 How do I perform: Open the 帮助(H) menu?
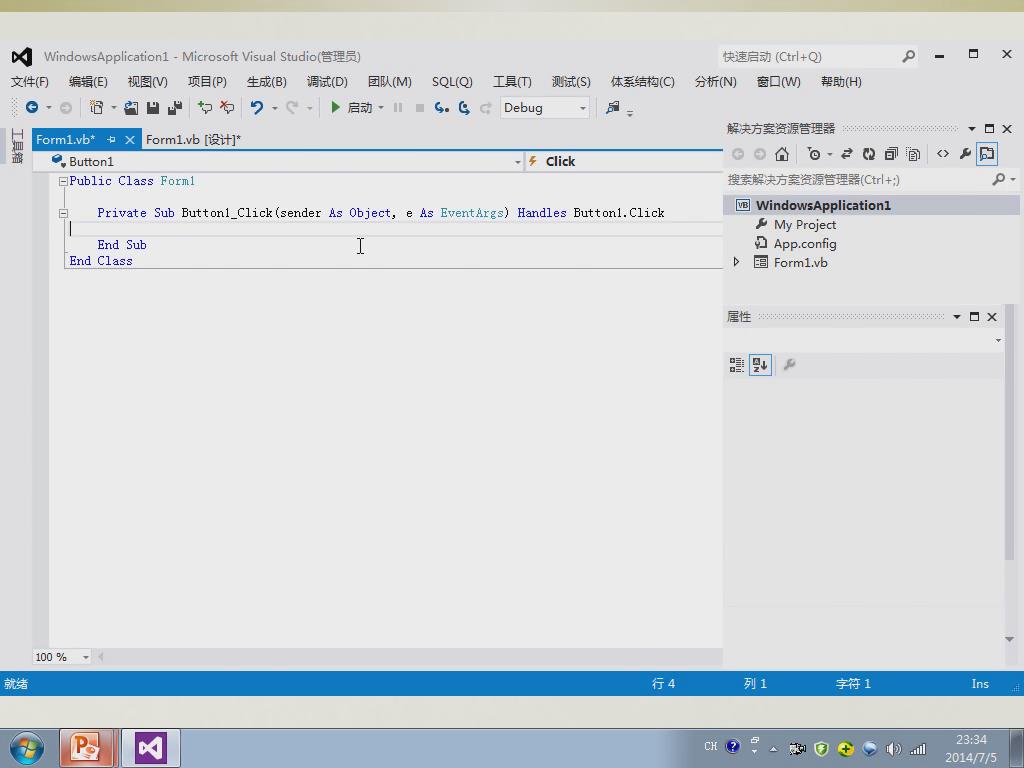(x=841, y=82)
